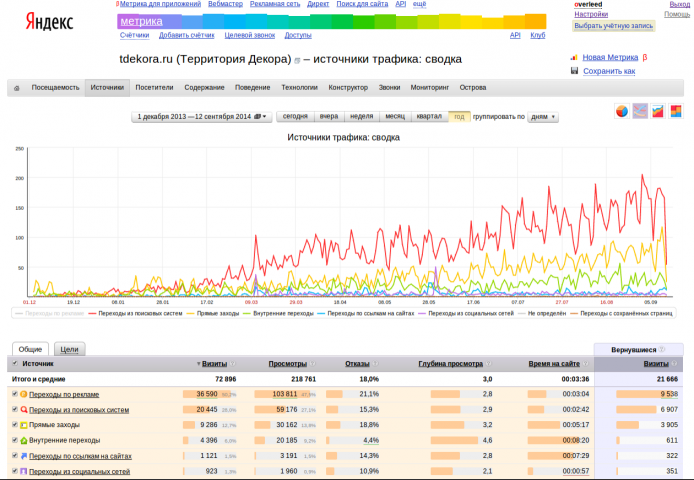The height and width of the screenshot is (480, 694).
Task: Open the Технологии menu
Action: tap(300, 88)
